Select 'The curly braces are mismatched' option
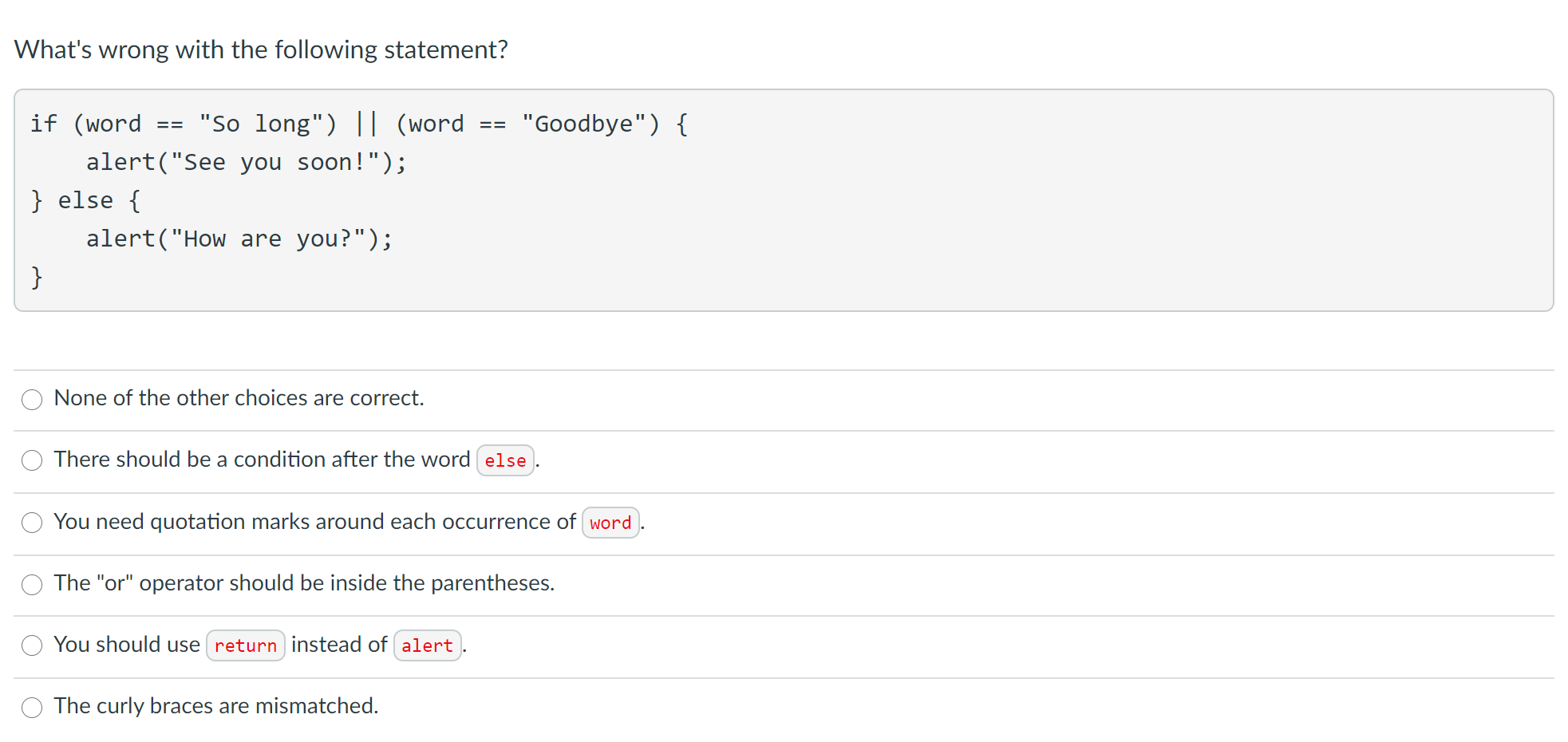Screen dimensions: 1568x742 (32, 707)
